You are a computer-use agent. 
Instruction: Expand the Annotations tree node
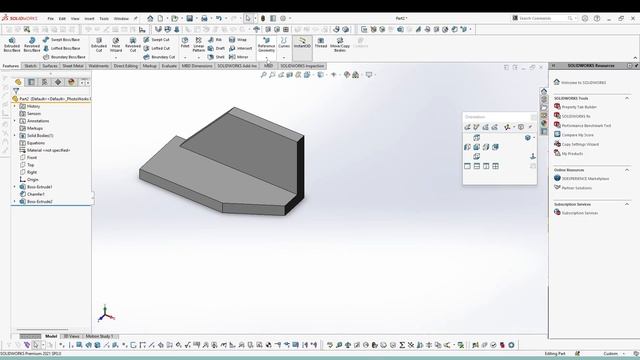[15, 121]
